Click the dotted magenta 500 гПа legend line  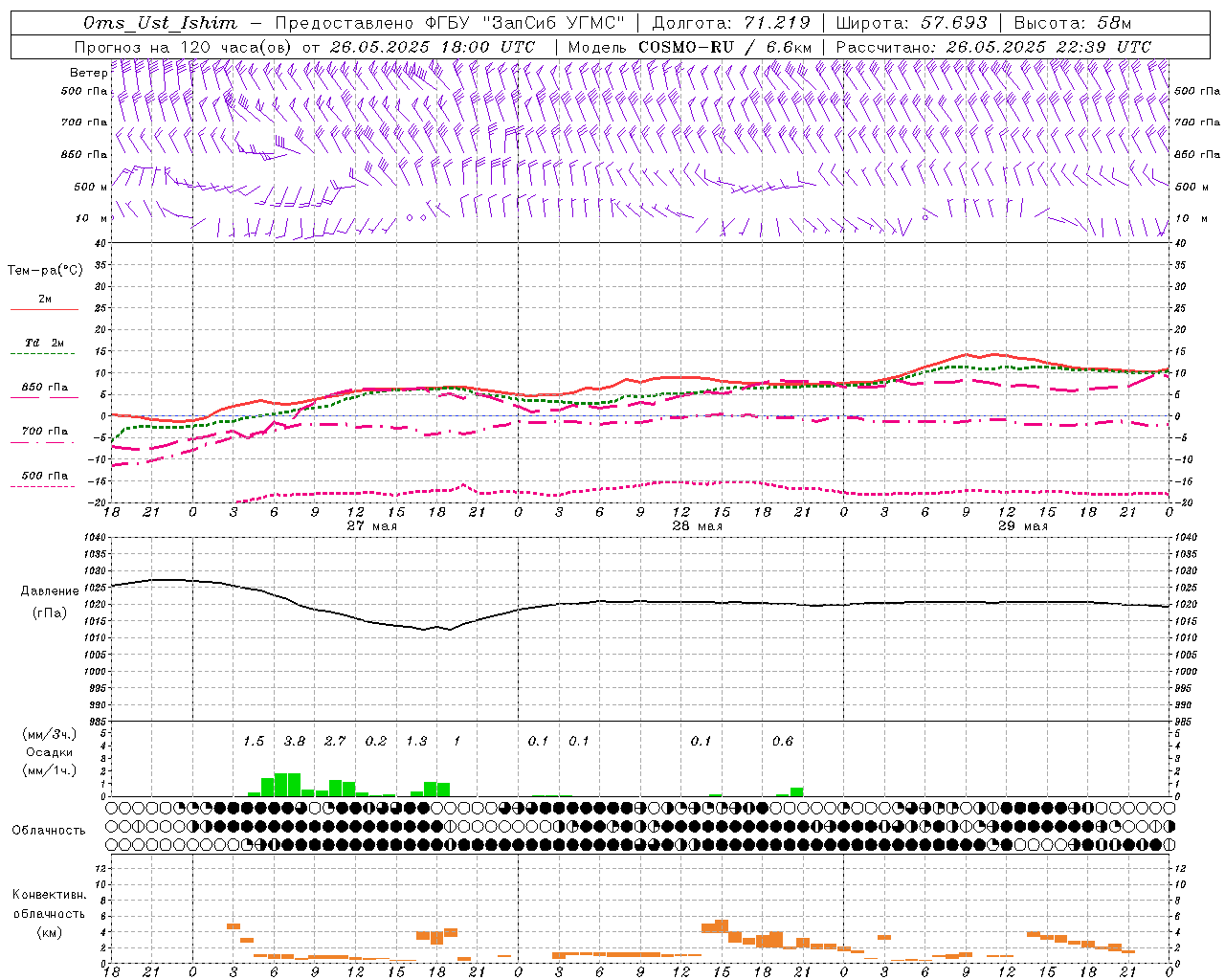point(43,487)
